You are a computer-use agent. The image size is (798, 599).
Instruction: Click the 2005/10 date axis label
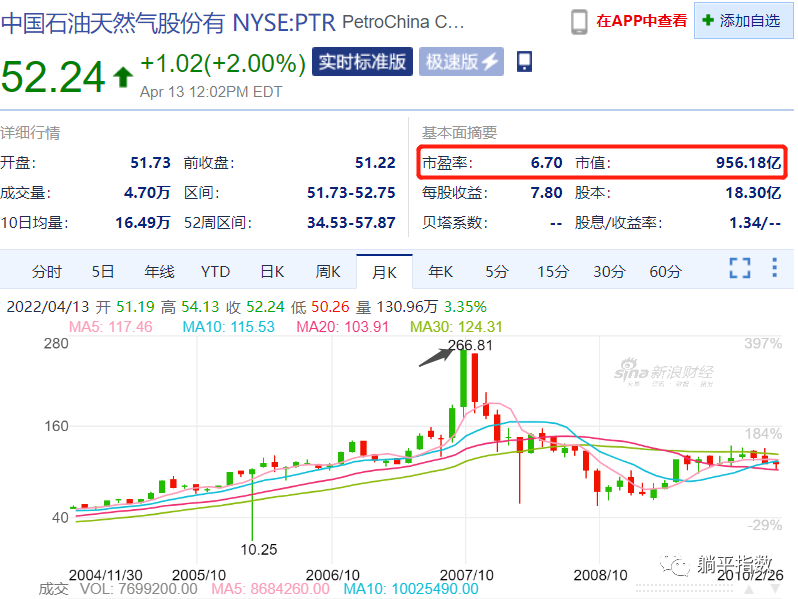(198, 575)
